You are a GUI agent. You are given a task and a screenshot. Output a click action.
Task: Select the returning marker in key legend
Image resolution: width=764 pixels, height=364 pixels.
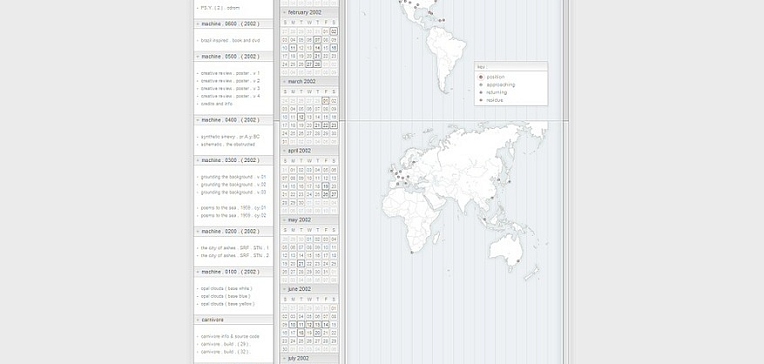tap(481, 93)
